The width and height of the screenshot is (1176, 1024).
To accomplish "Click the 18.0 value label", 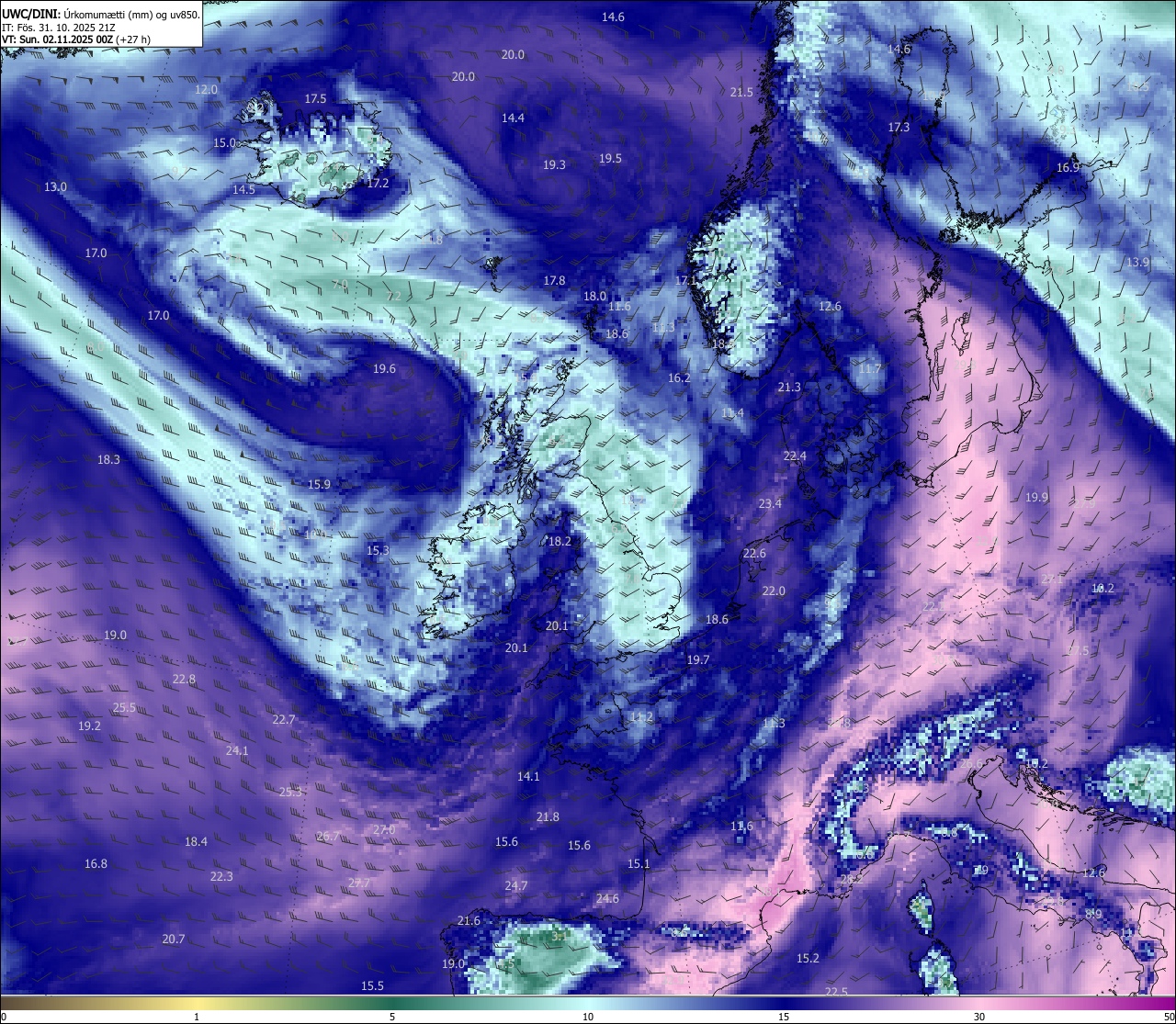I will (595, 297).
